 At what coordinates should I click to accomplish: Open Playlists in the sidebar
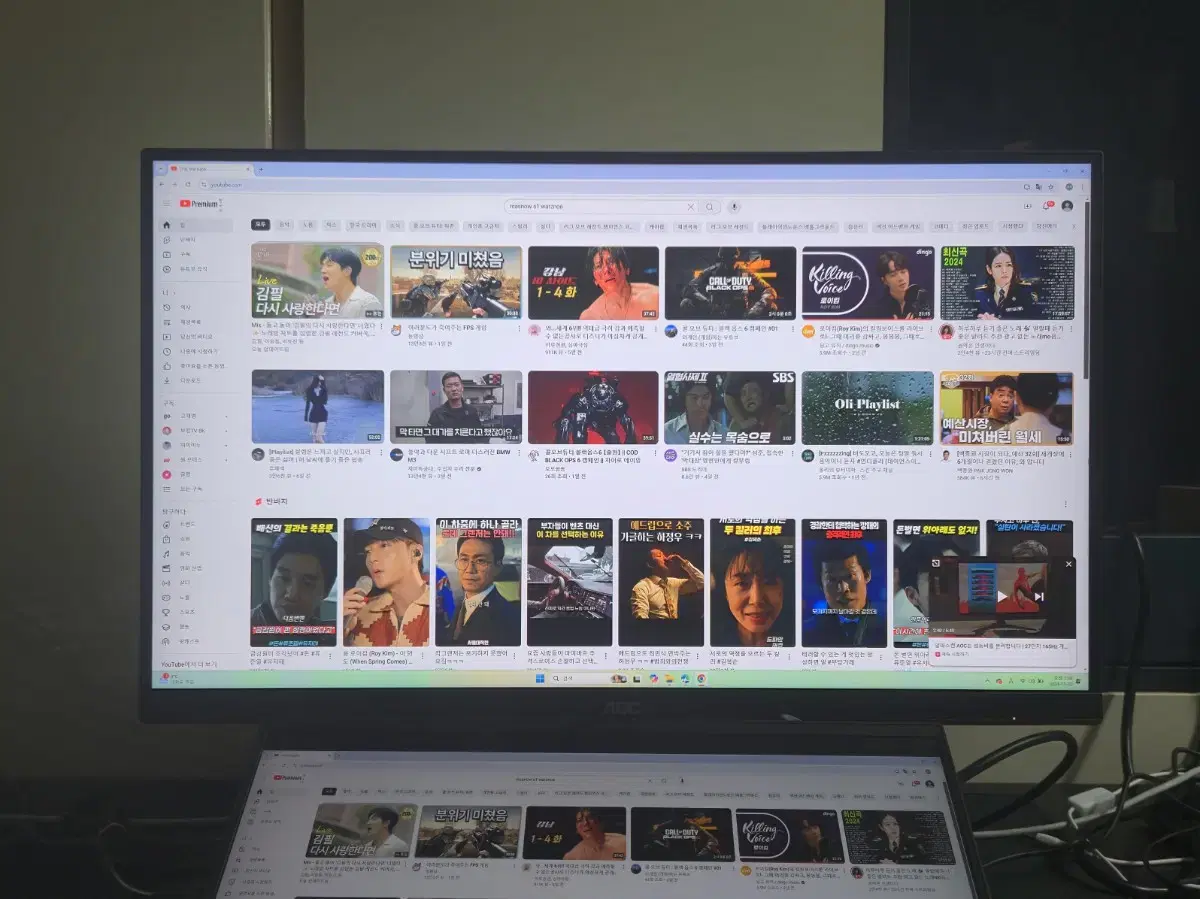pyautogui.click(x=193, y=322)
